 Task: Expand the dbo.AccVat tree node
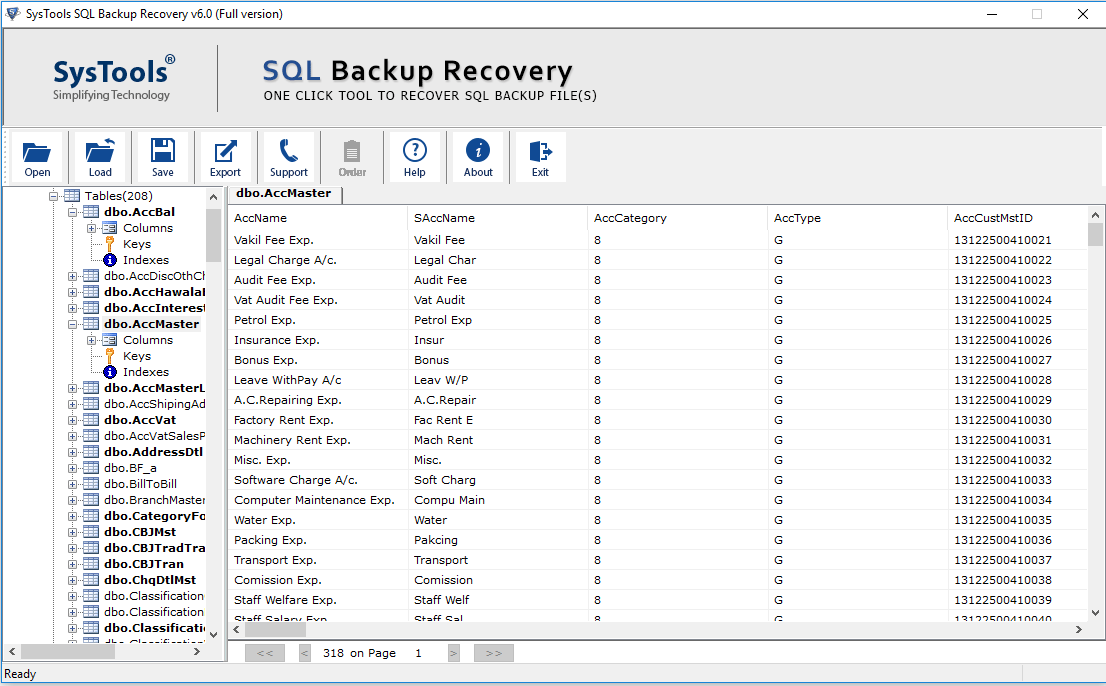73,420
